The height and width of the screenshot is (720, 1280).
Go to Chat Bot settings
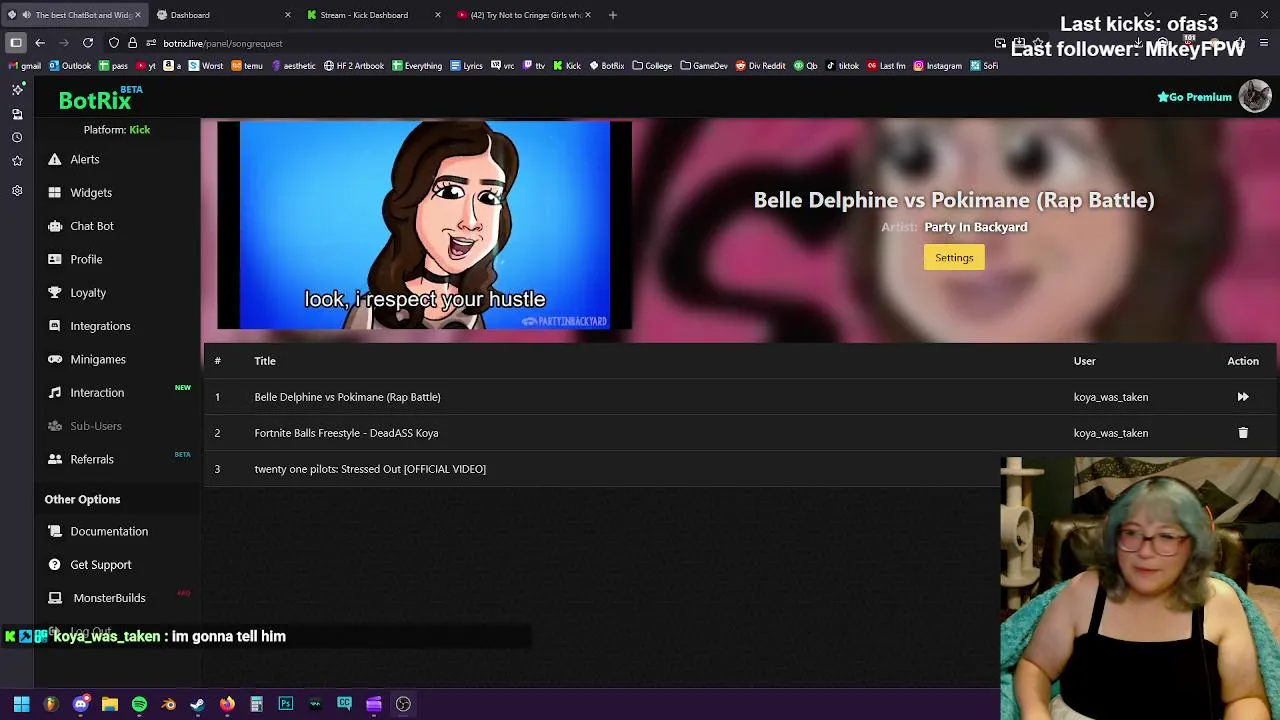[91, 226]
